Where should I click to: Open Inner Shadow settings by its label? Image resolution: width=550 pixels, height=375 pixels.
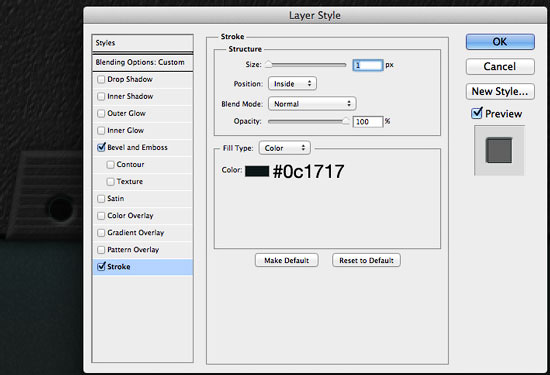pos(130,96)
